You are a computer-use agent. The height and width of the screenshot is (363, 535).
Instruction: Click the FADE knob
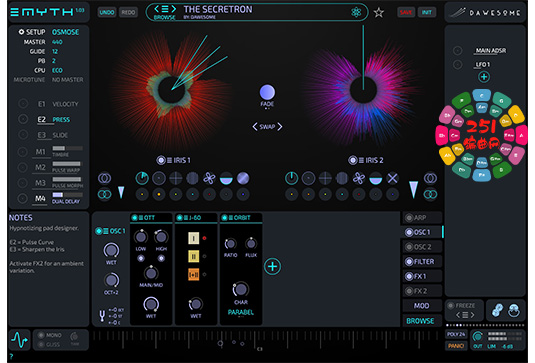tap(267, 92)
